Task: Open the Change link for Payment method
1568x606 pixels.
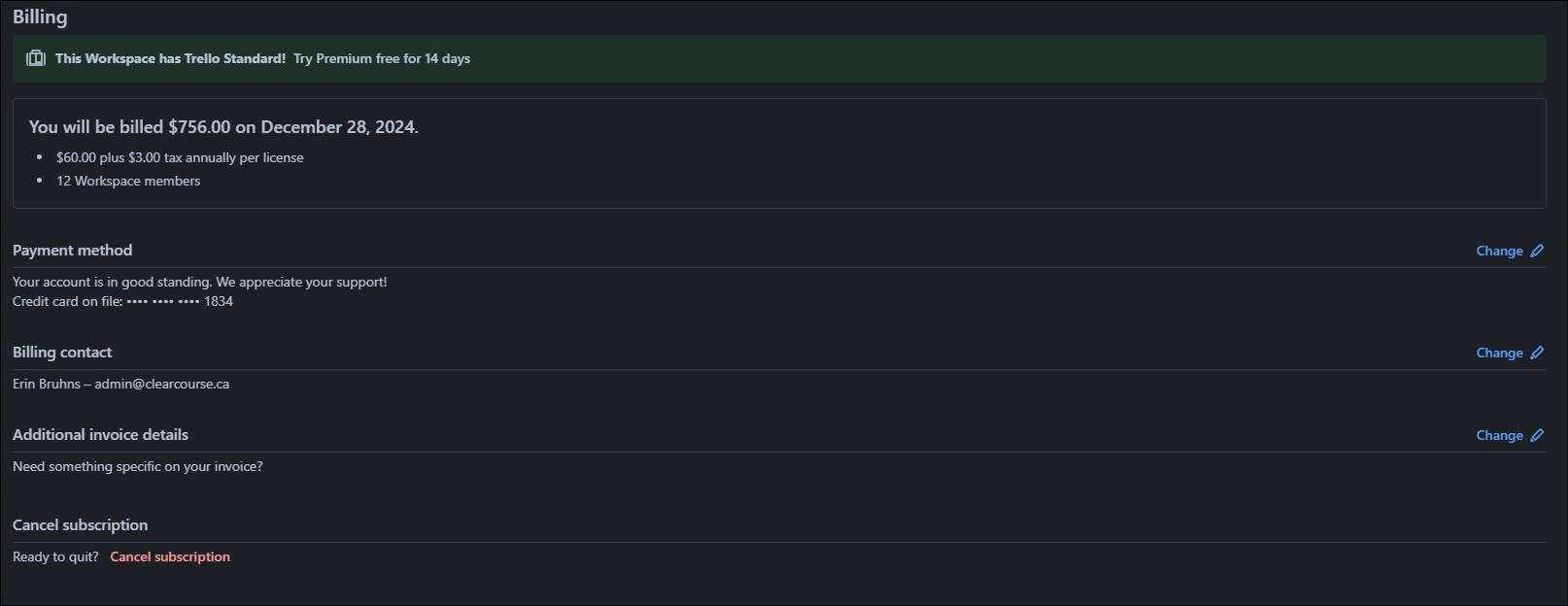Action: [x=1499, y=251]
